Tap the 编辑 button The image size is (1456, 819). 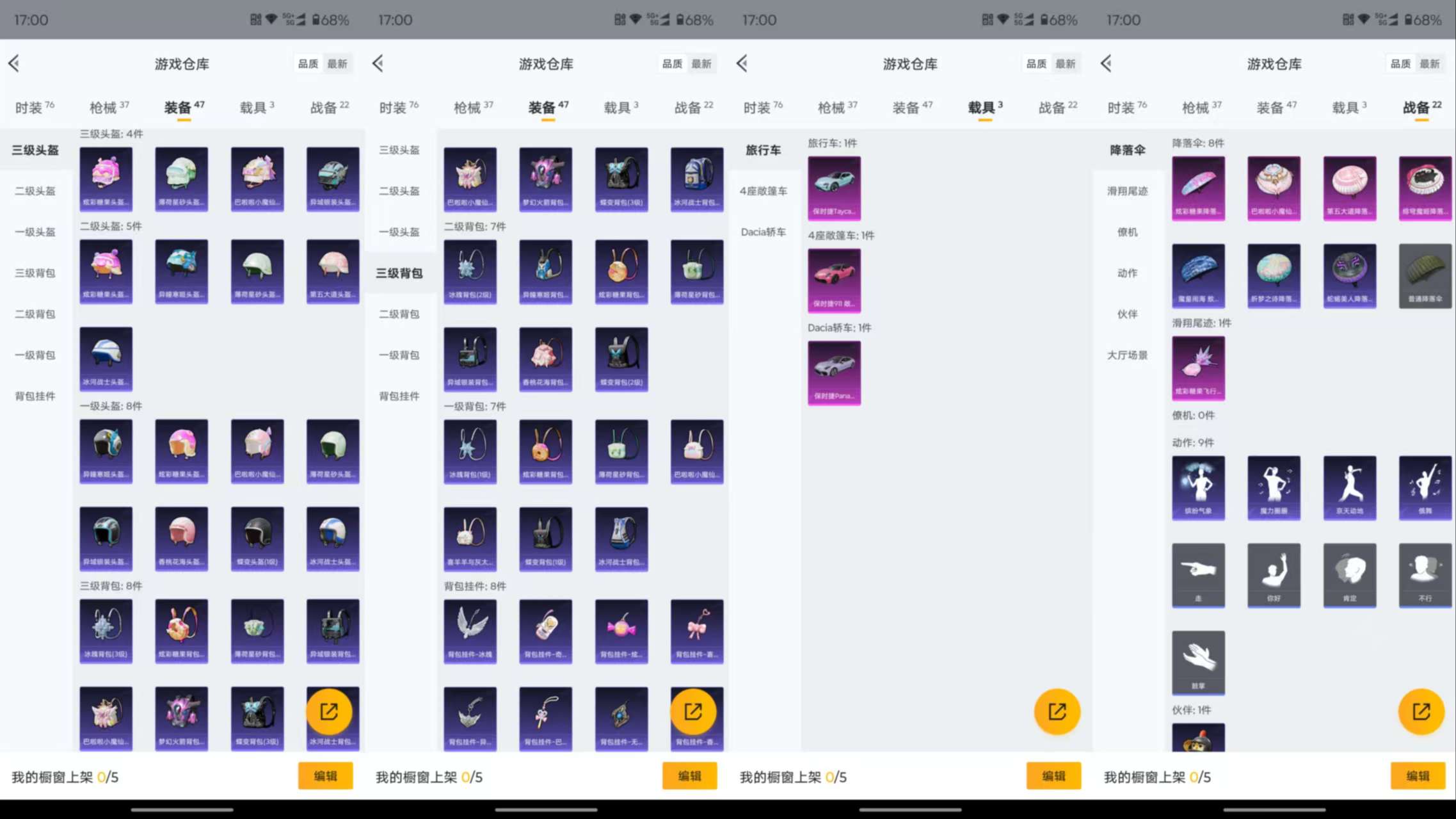pos(325,775)
